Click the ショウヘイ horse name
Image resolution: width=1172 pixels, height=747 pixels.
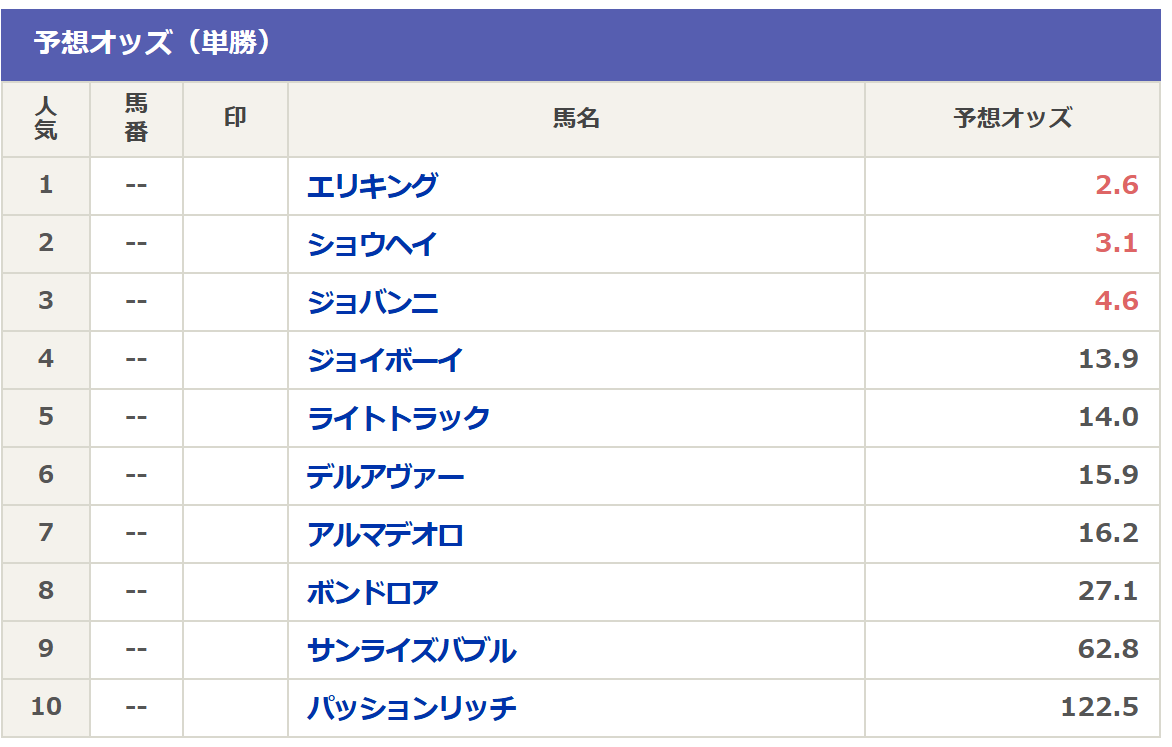(372, 244)
